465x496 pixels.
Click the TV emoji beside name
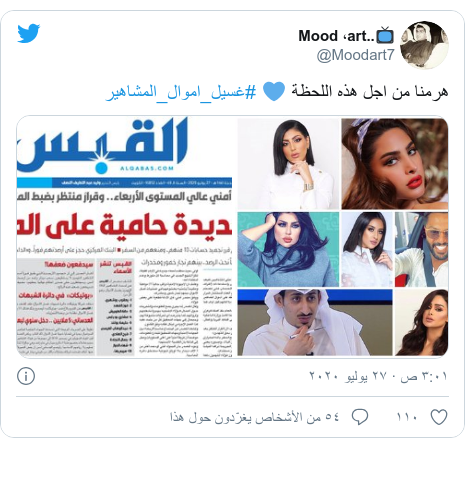[x=385, y=35]
